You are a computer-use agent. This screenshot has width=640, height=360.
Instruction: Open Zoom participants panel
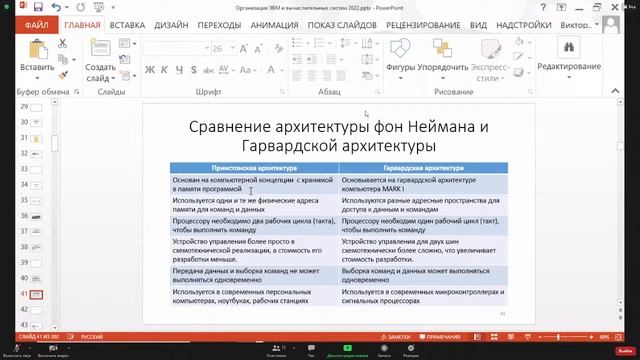pos(277,351)
